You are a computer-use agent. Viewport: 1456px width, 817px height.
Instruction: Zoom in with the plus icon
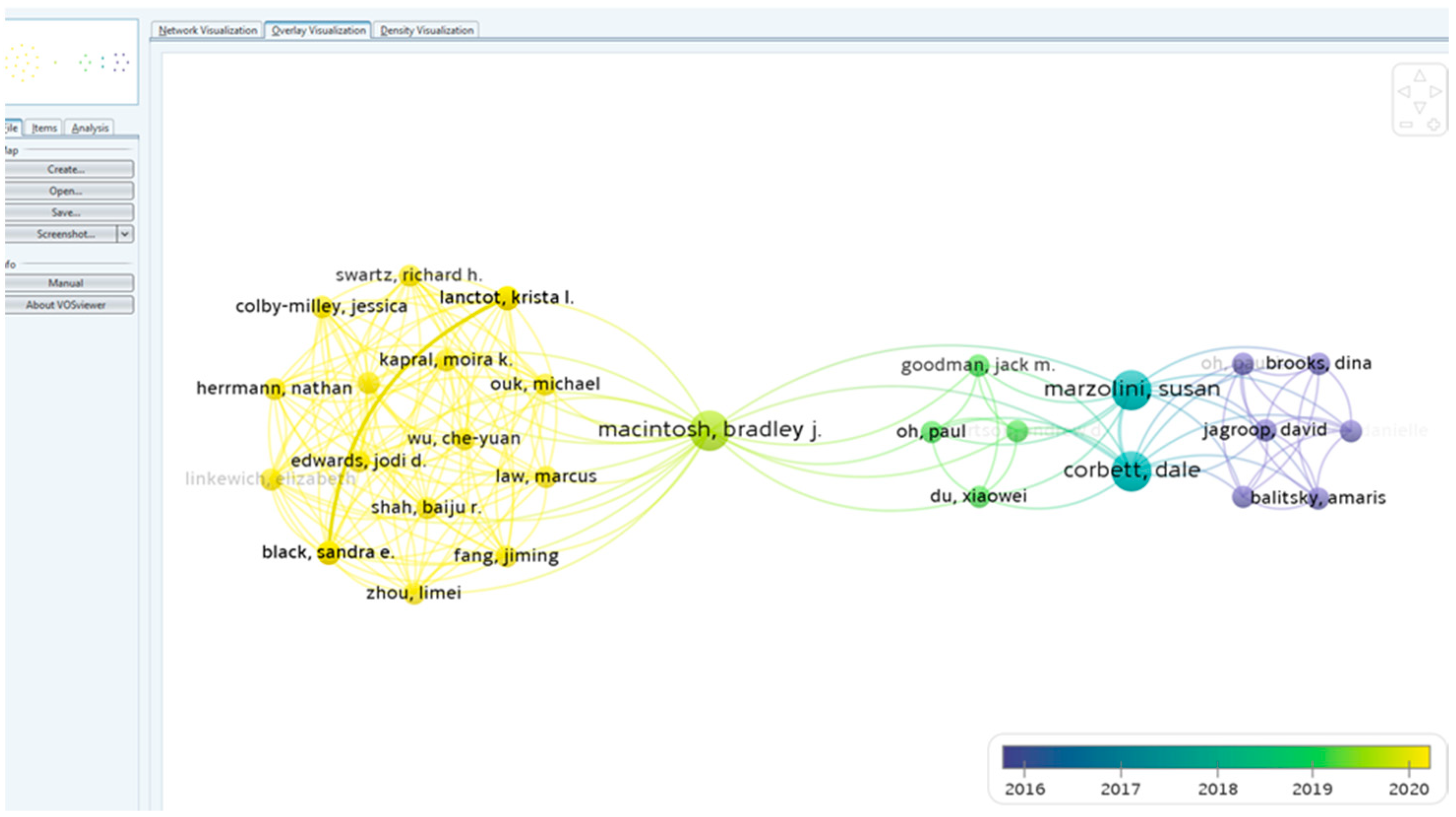pos(1433,124)
